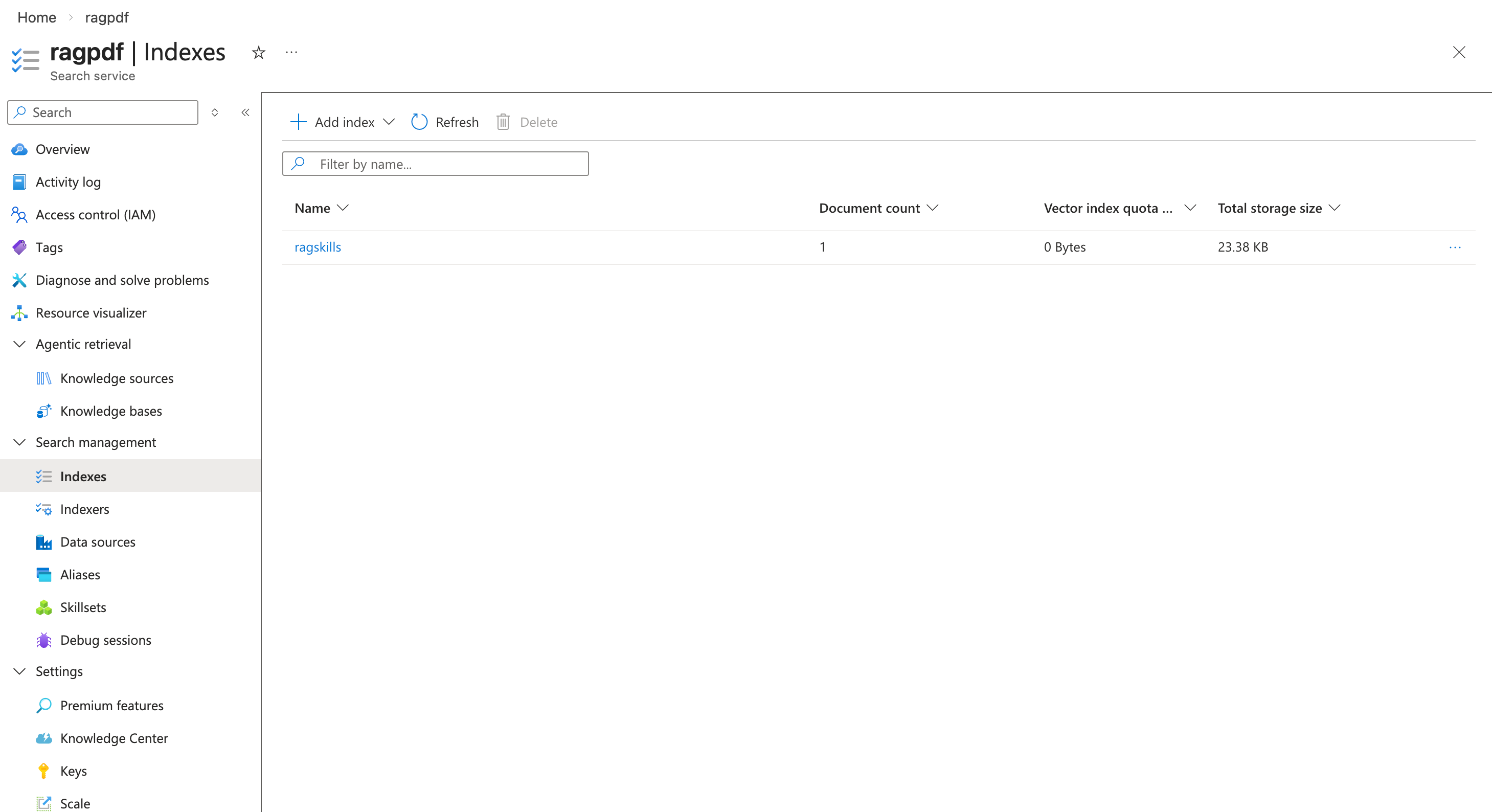Open Debug sessions from the sidebar

point(105,640)
